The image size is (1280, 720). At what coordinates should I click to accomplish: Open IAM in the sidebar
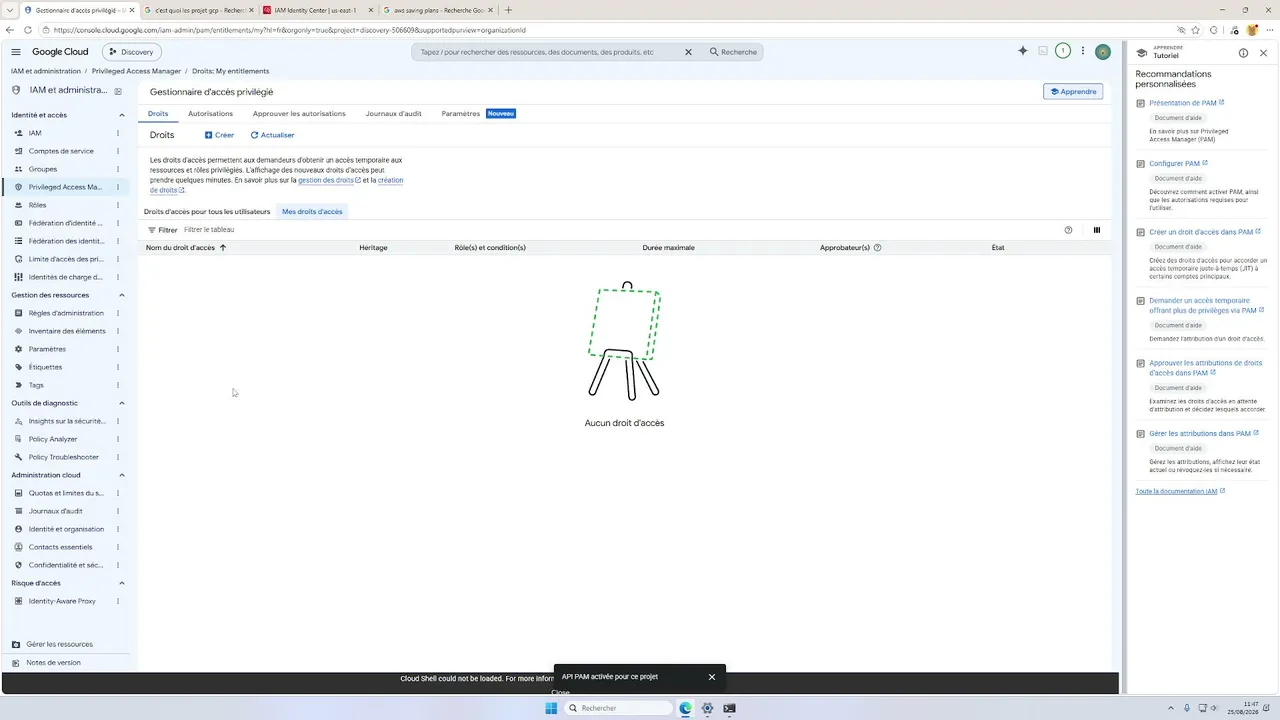(x=35, y=133)
